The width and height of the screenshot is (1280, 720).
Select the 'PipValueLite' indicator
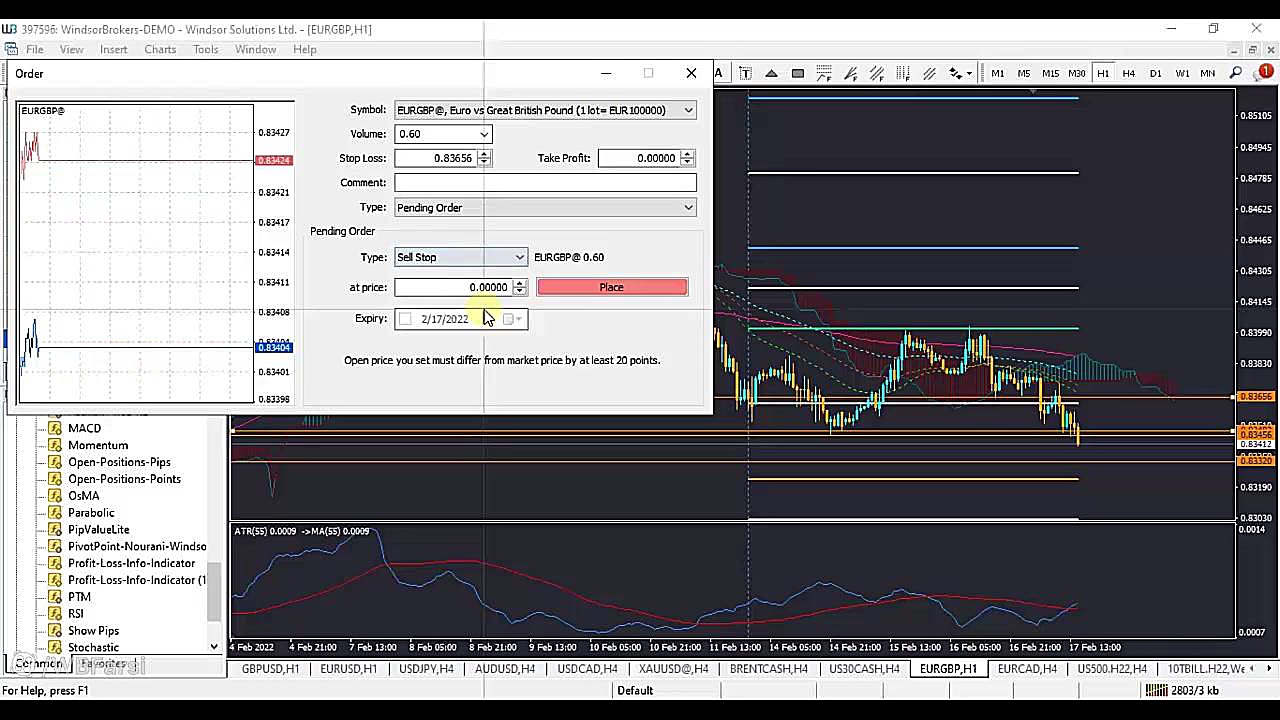tap(98, 530)
